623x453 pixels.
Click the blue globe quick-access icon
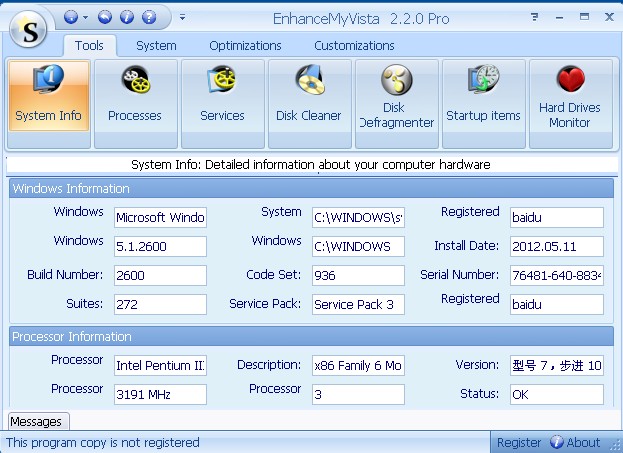point(71,17)
